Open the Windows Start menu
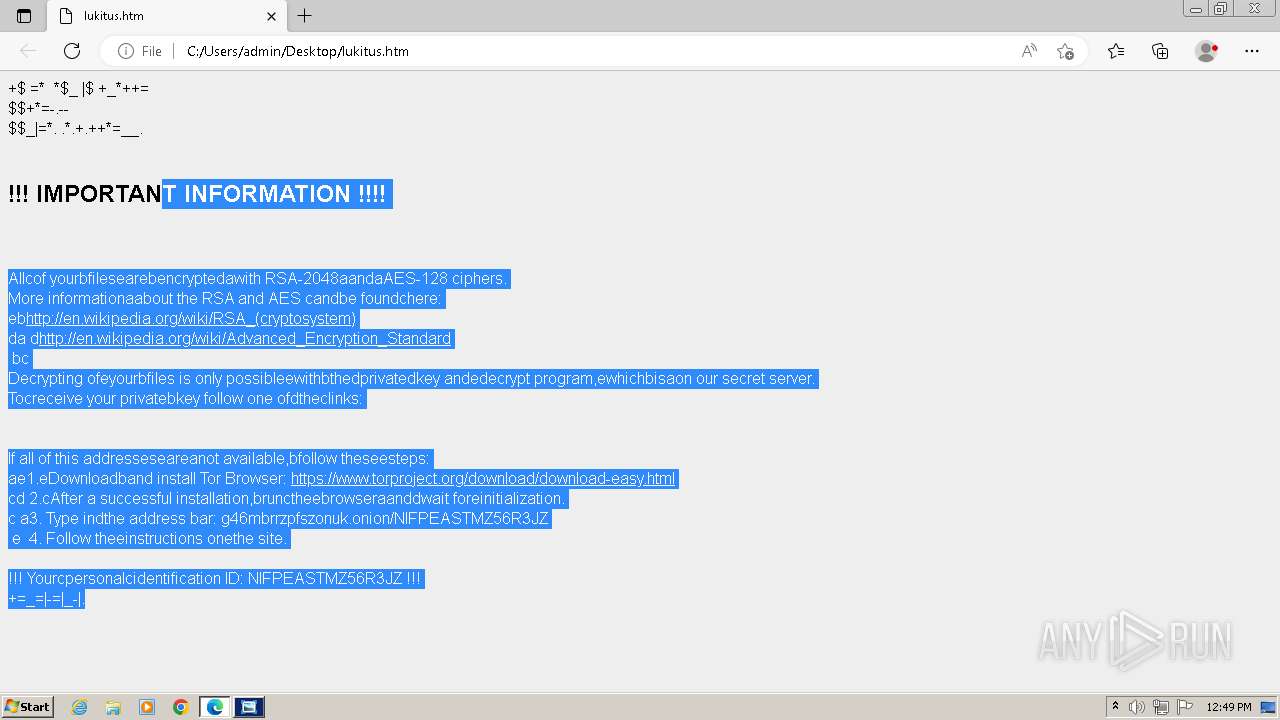The image size is (1280, 720). (27, 707)
